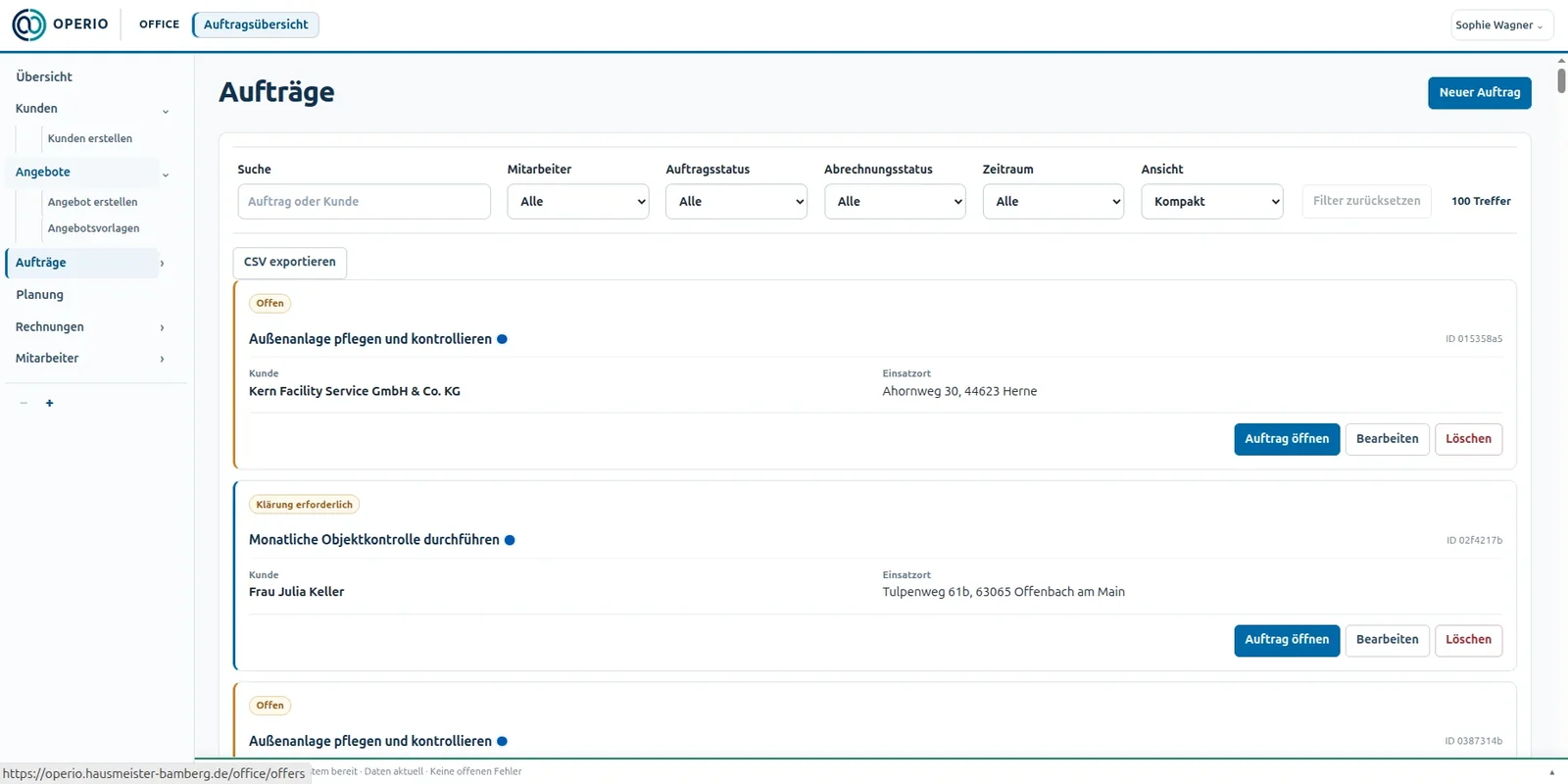Click blue dot next to first Außenanlage order
The height and width of the screenshot is (784, 1568).
502,339
